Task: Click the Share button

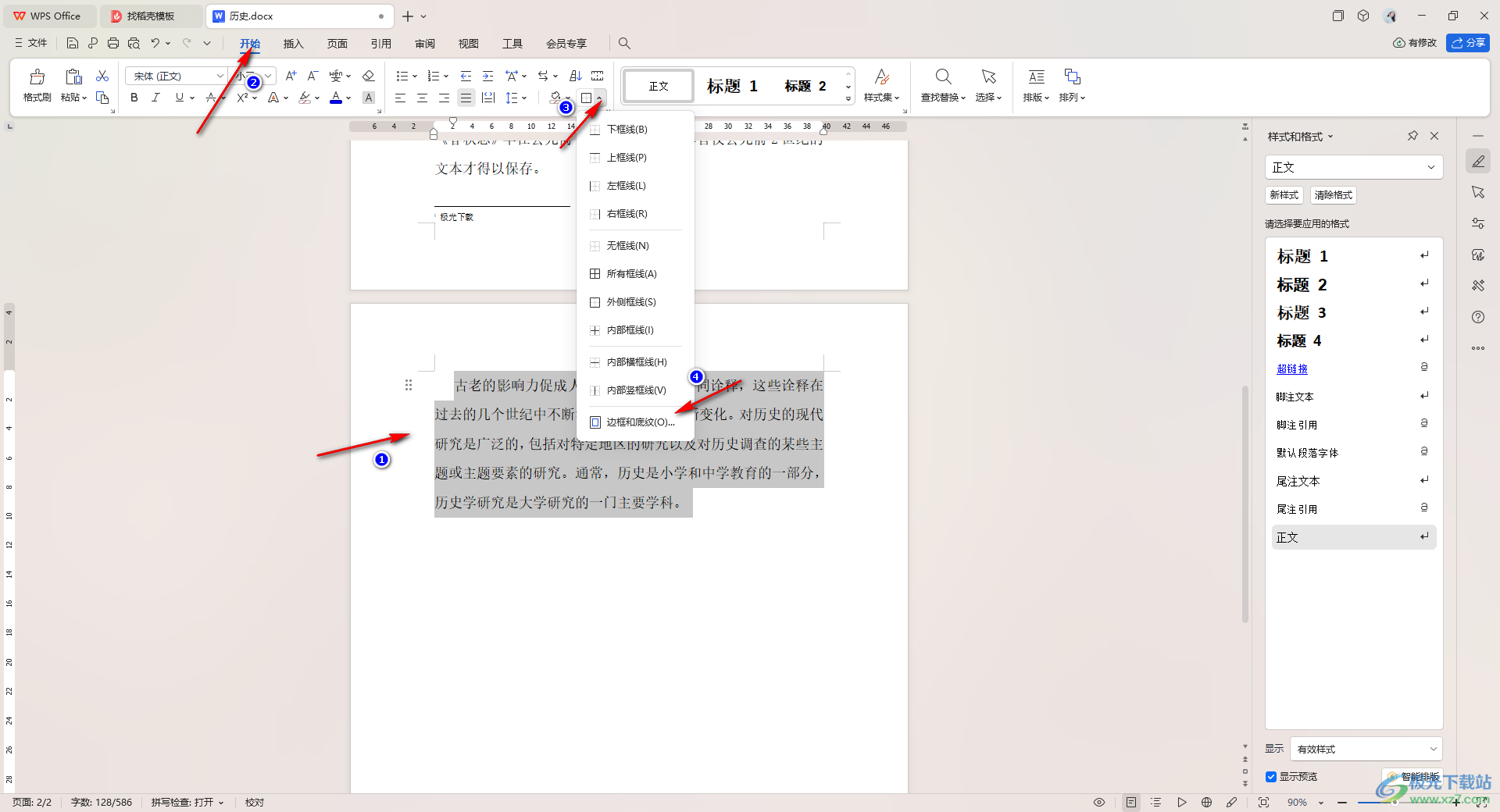Action: point(1467,43)
